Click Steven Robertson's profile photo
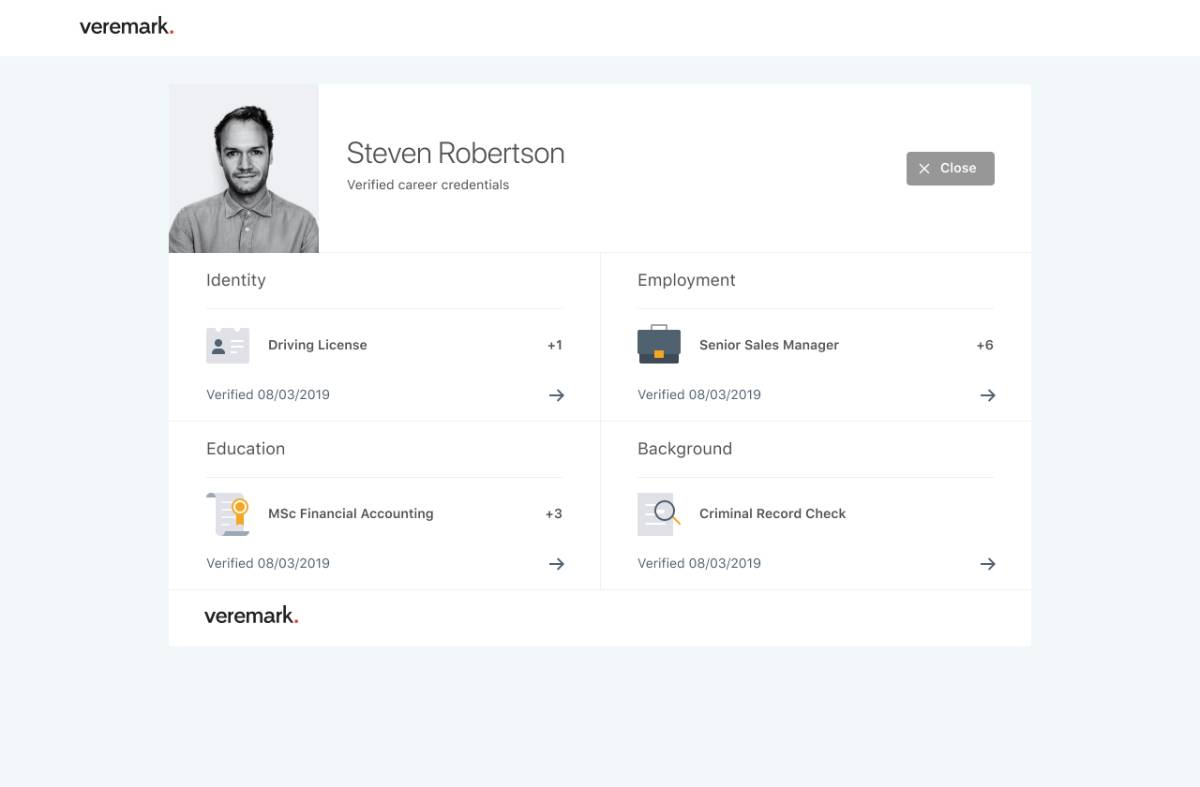Screen dimensions: 1200x787 coord(243,168)
